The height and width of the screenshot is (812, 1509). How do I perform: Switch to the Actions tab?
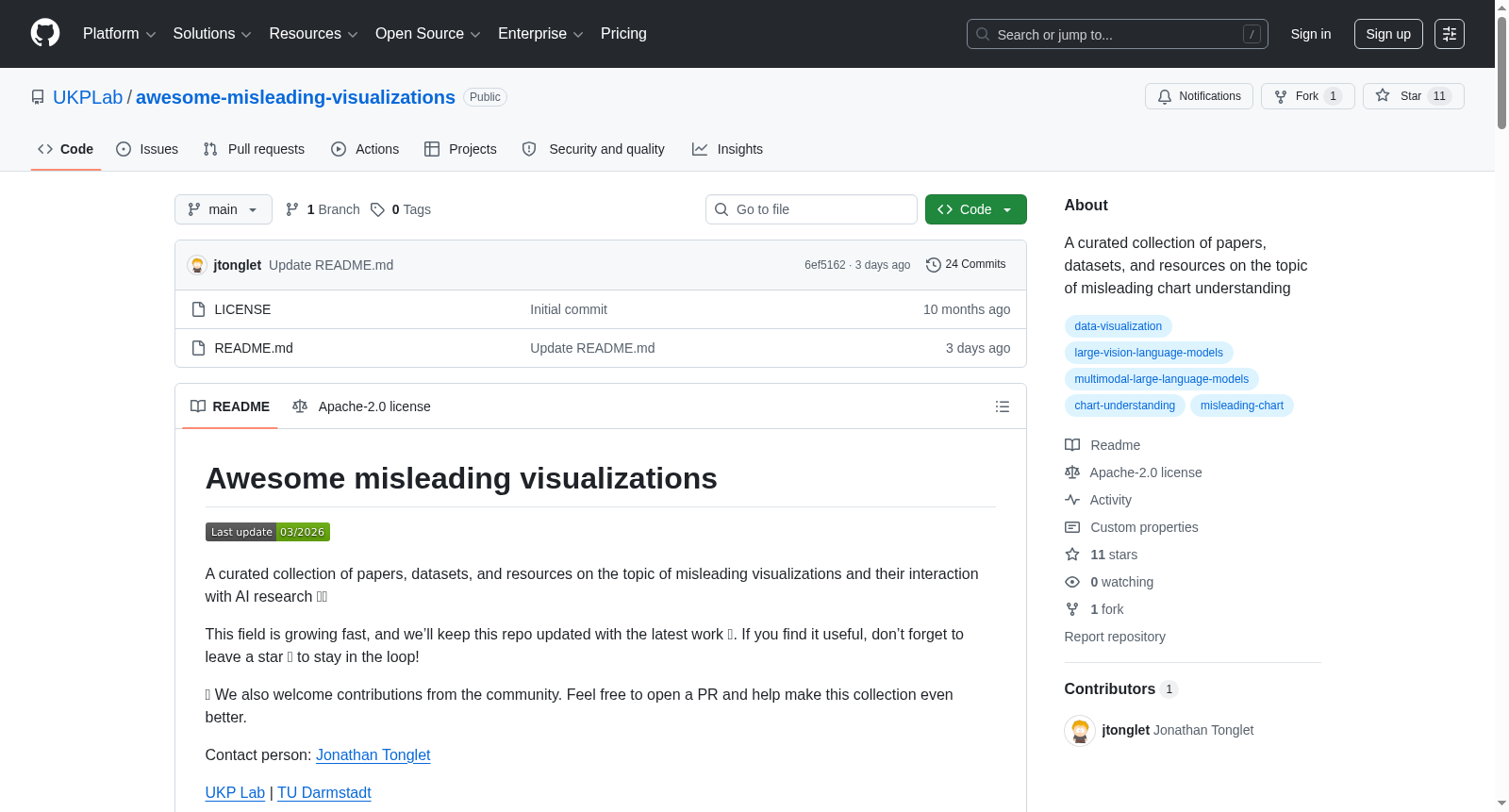365,149
